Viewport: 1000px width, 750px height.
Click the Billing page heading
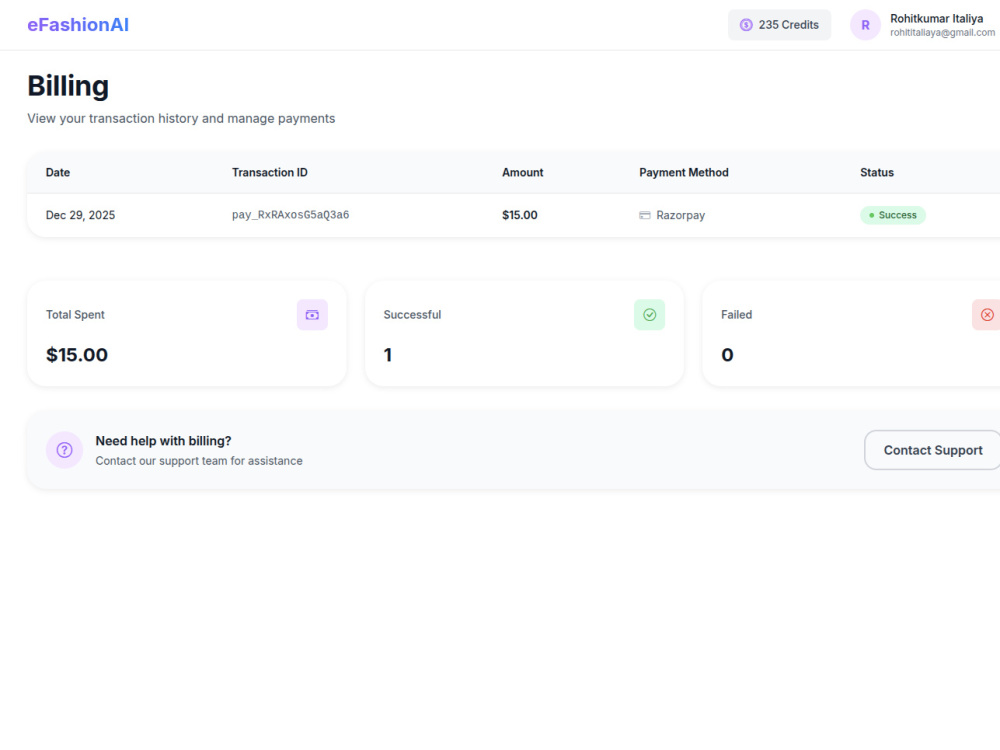[x=68, y=86]
